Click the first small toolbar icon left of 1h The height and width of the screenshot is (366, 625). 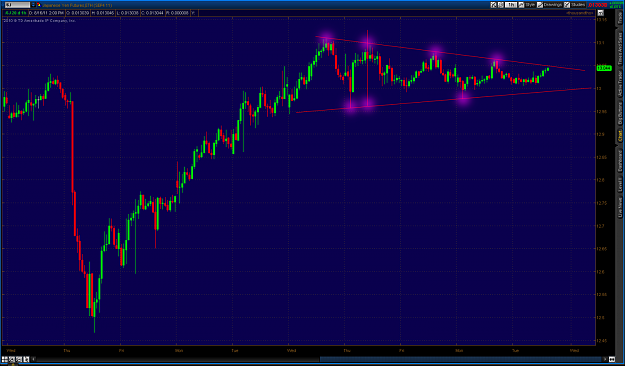point(493,5)
